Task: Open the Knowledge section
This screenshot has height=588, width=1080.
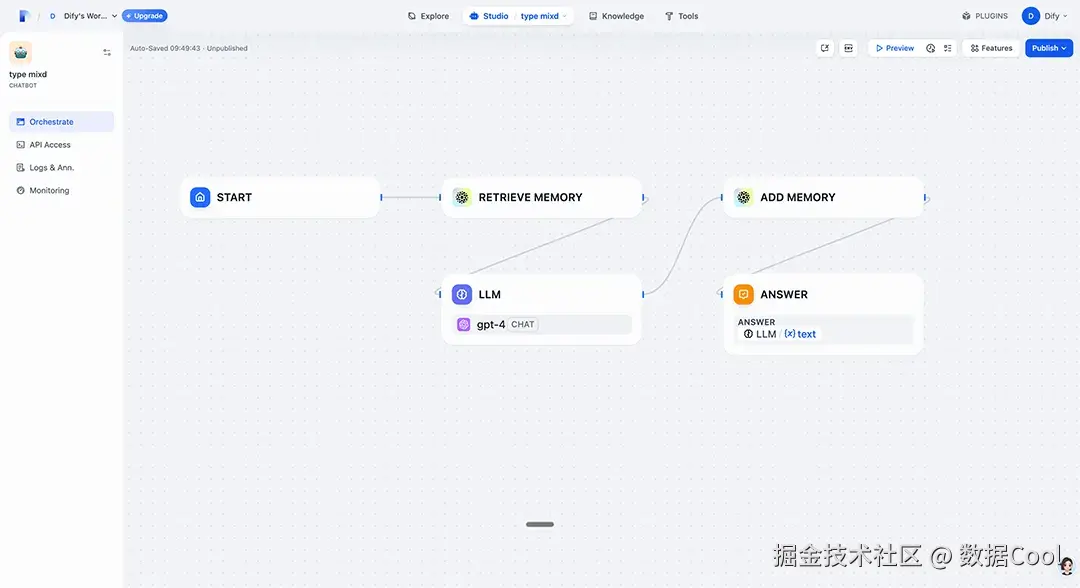Action: [616, 15]
